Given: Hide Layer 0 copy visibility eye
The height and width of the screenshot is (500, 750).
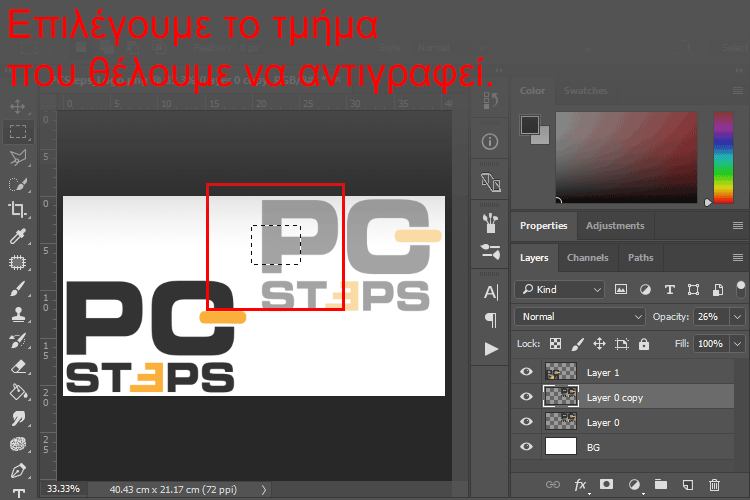Looking at the screenshot, I should pos(526,397).
